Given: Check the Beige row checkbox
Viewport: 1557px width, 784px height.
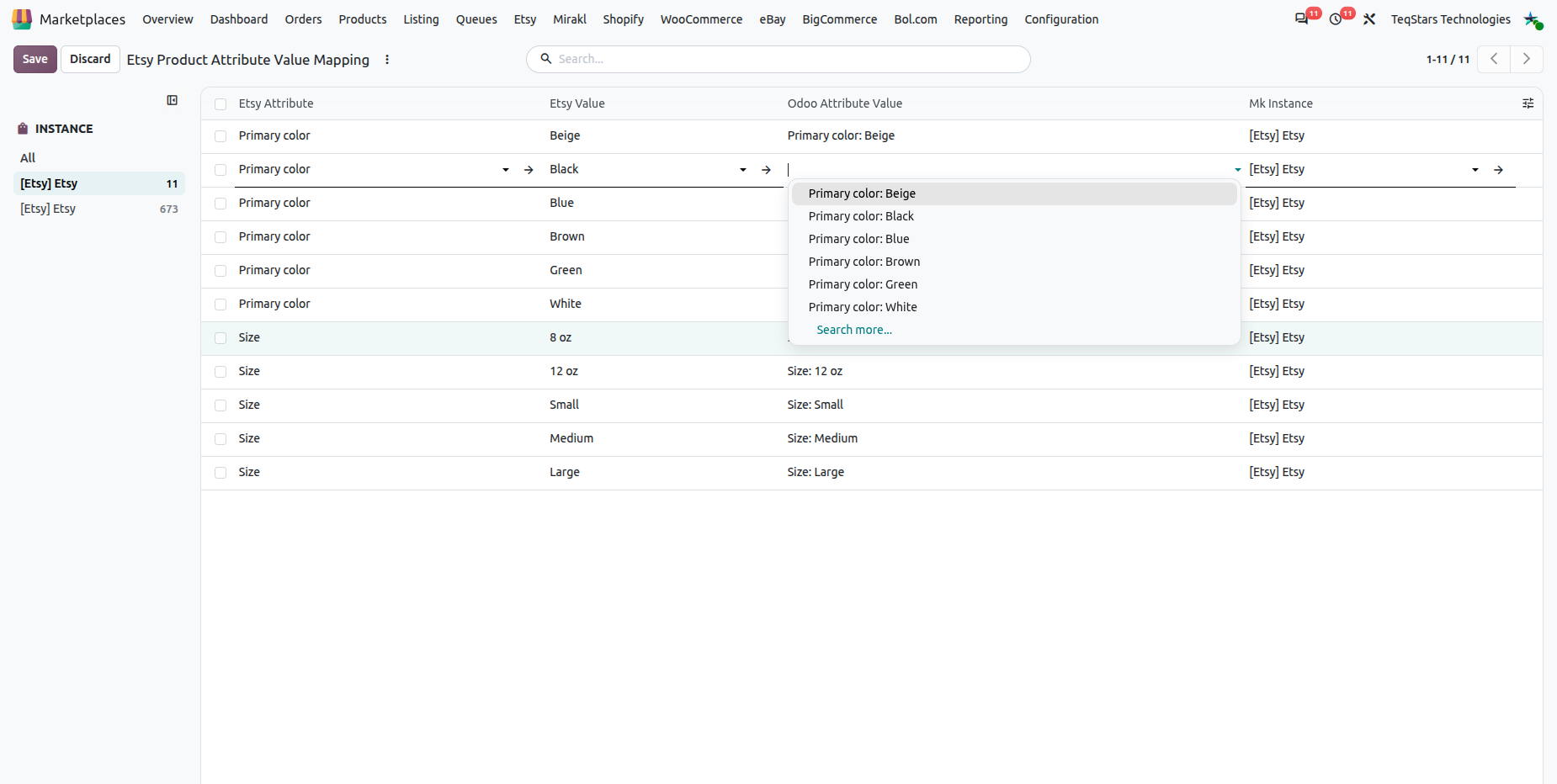Looking at the screenshot, I should (x=221, y=136).
